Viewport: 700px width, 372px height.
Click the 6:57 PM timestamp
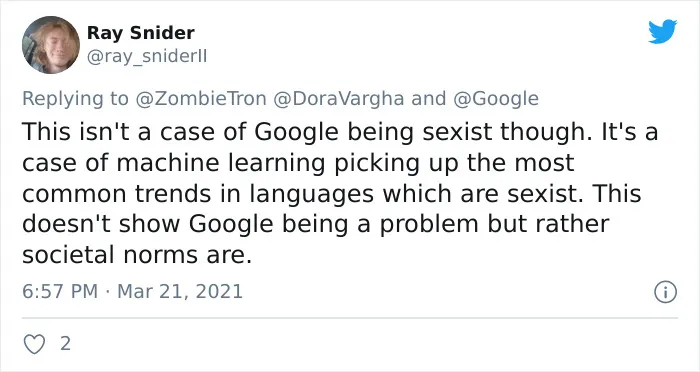click(x=60, y=292)
